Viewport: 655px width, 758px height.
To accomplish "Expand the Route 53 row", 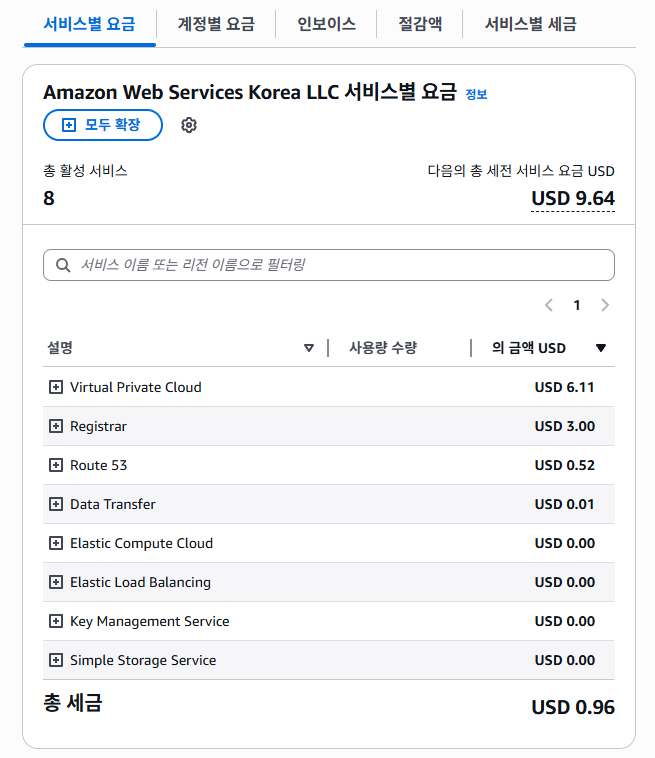I will click(x=56, y=465).
